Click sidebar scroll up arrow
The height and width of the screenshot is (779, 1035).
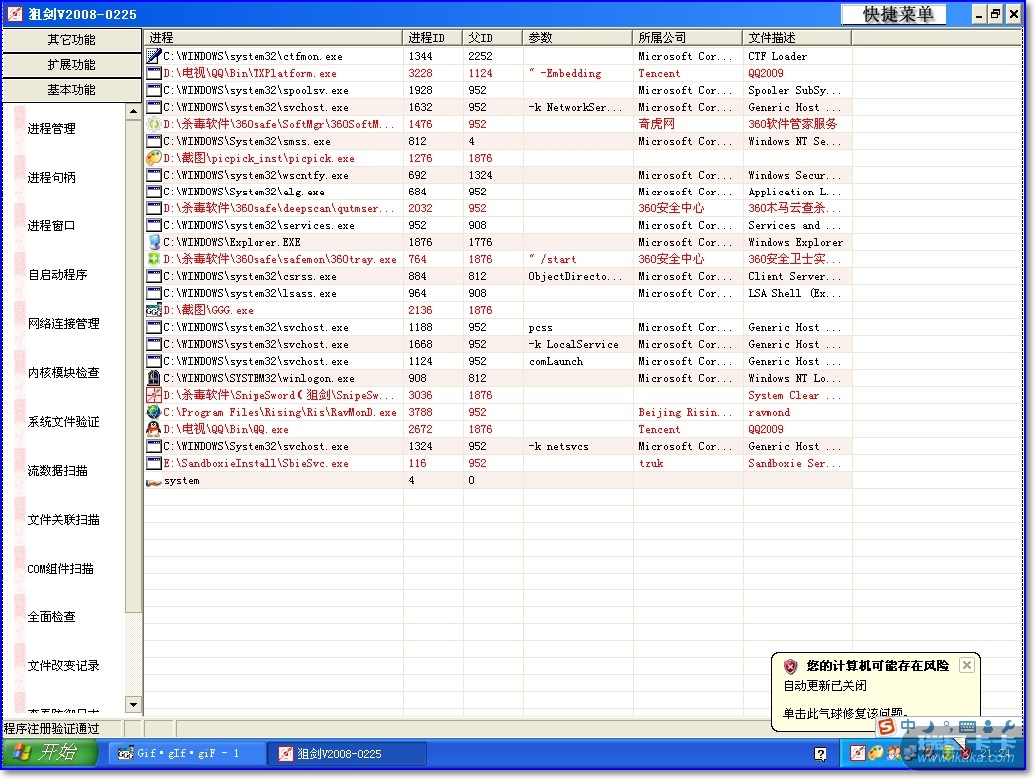point(133,111)
